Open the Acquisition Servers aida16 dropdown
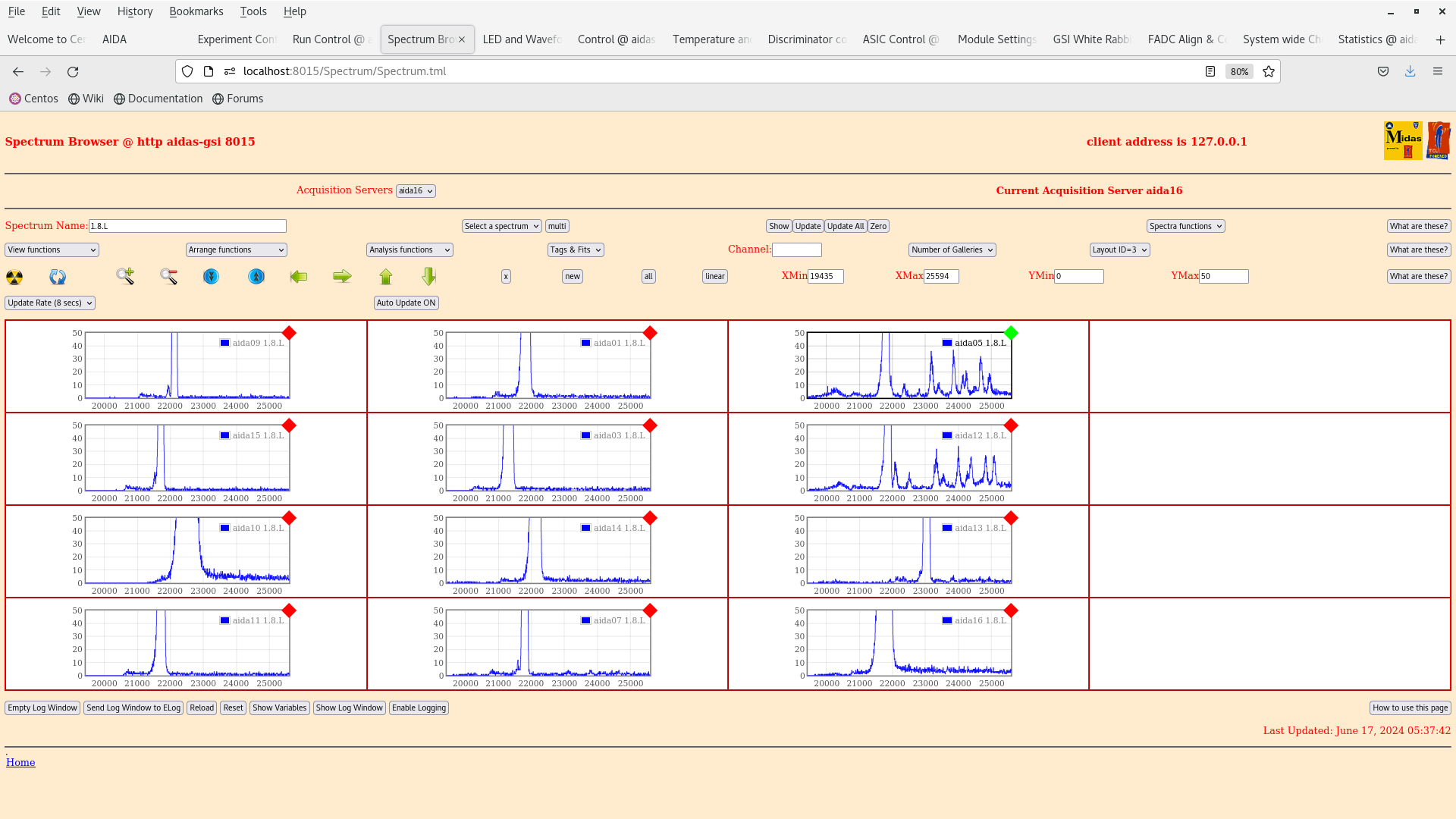 pyautogui.click(x=416, y=191)
